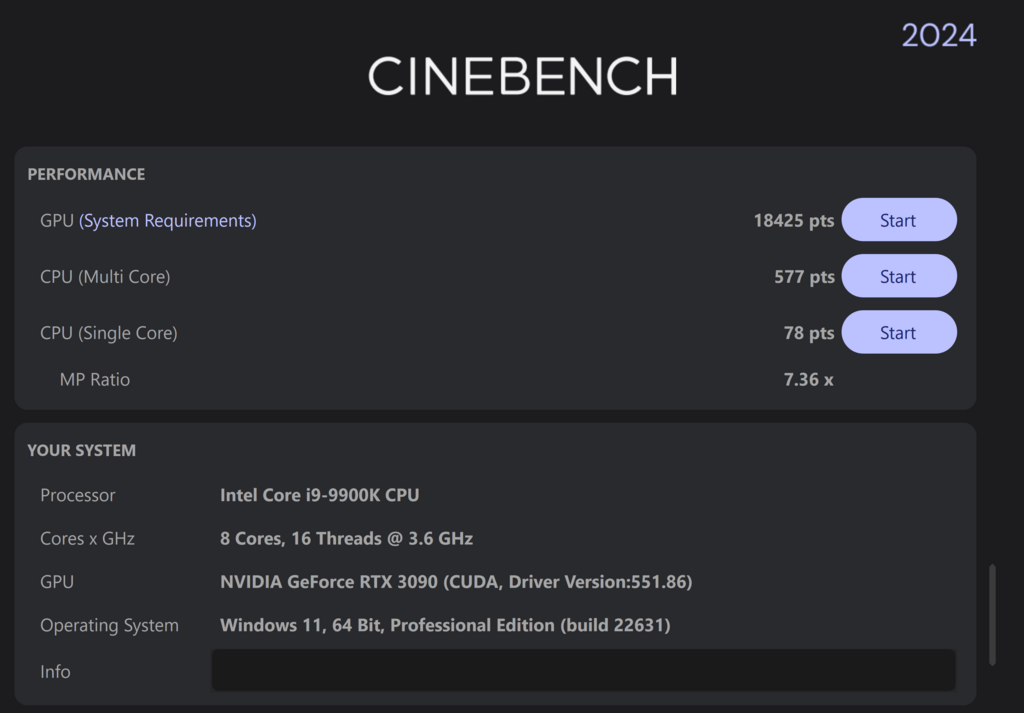Click the vertical scrollbar thumb
Viewport: 1024px width, 713px height.
click(992, 615)
